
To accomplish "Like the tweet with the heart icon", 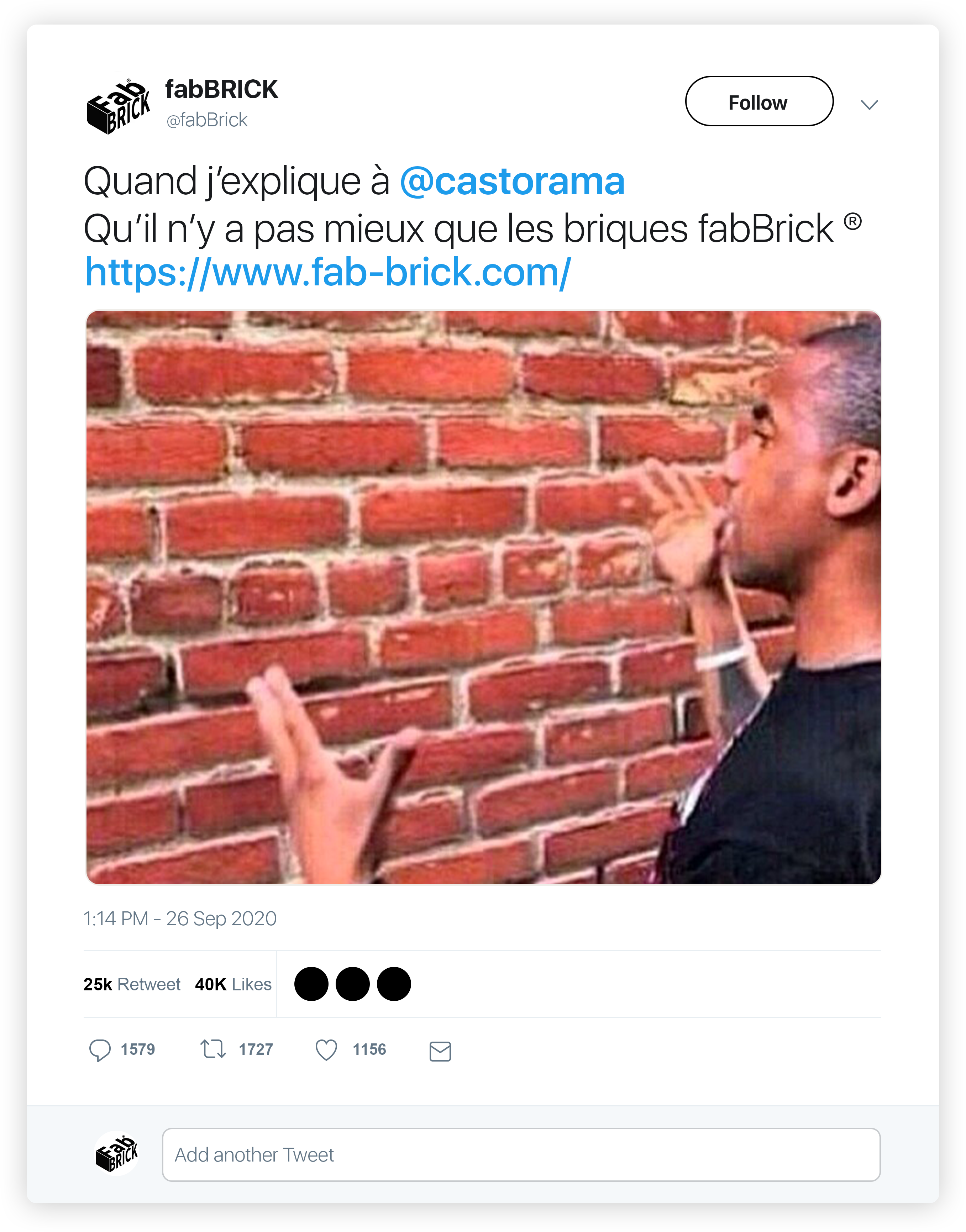I will [326, 1050].
